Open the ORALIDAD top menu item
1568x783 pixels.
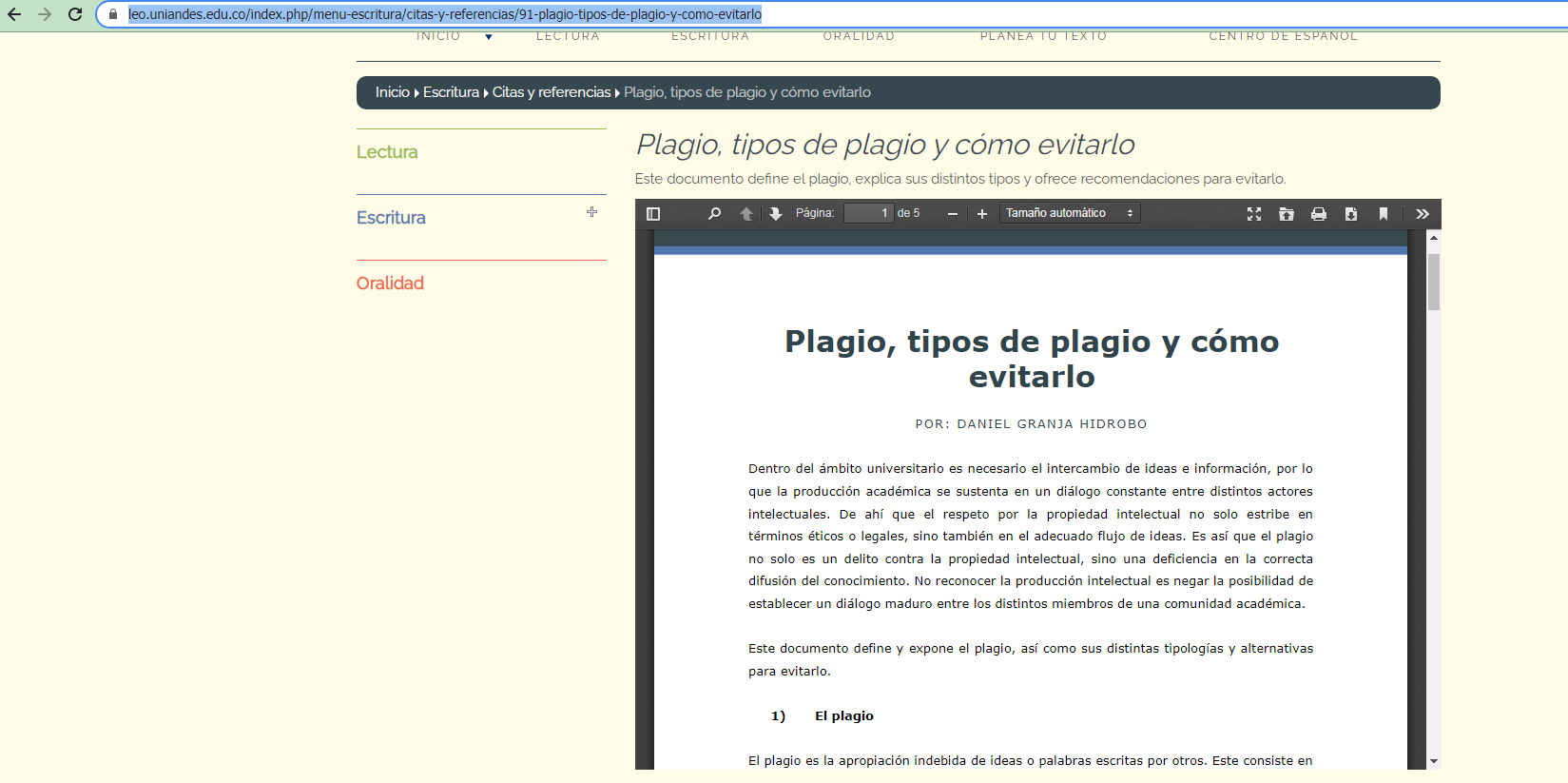859,36
